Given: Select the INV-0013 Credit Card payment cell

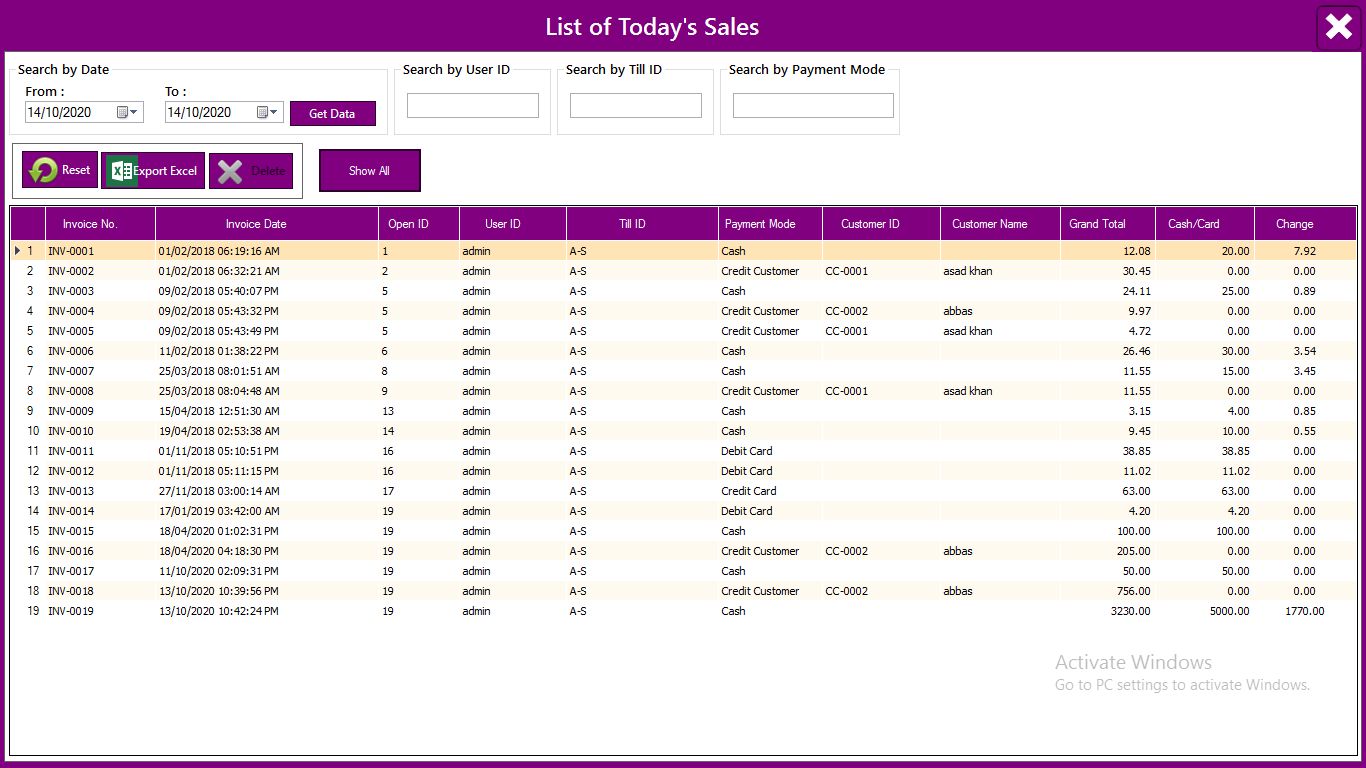Looking at the screenshot, I should (749, 491).
